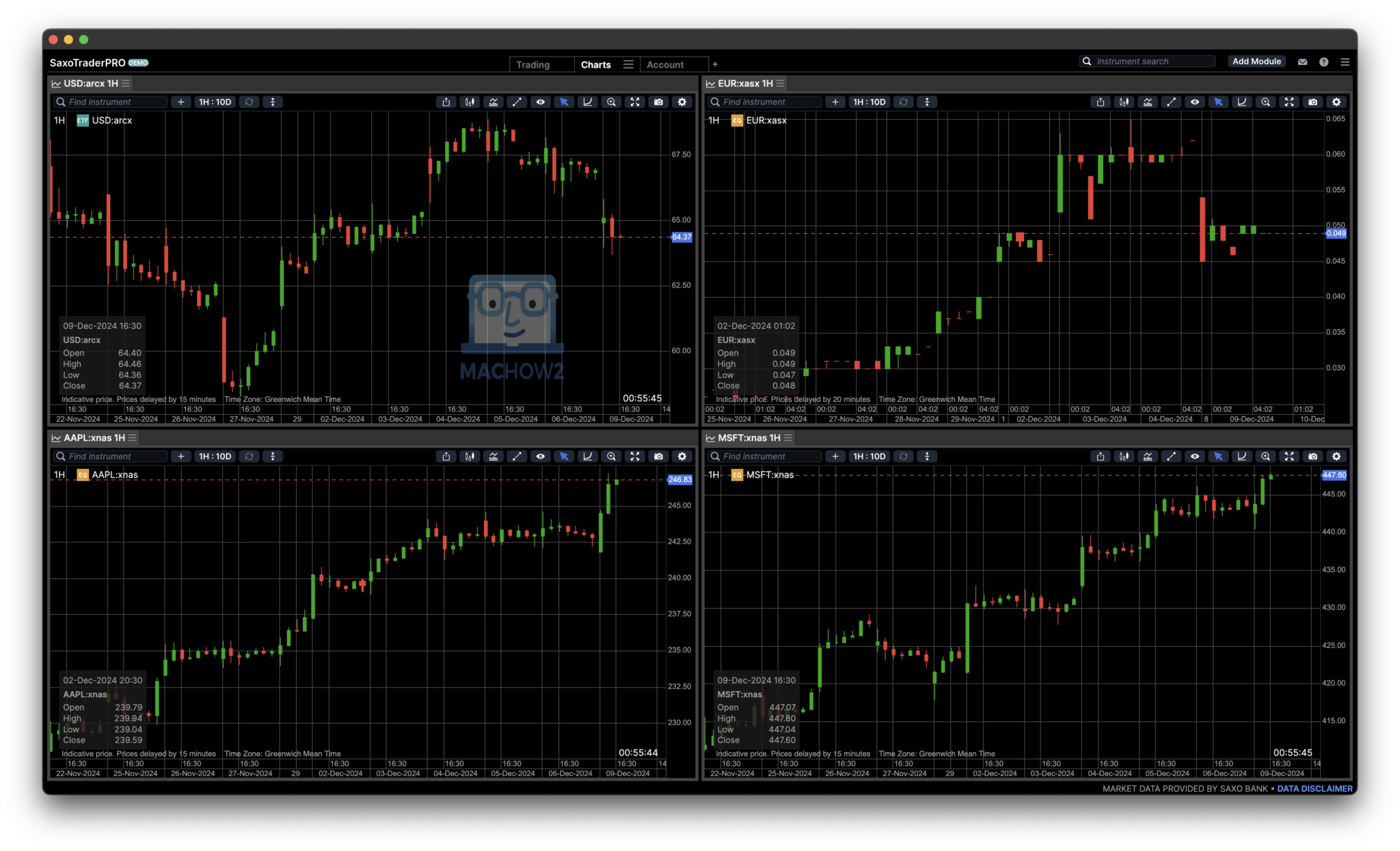Expand the EUR:xasx chart to full screen
Viewport: 1400px width, 851px height.
[x=1289, y=102]
